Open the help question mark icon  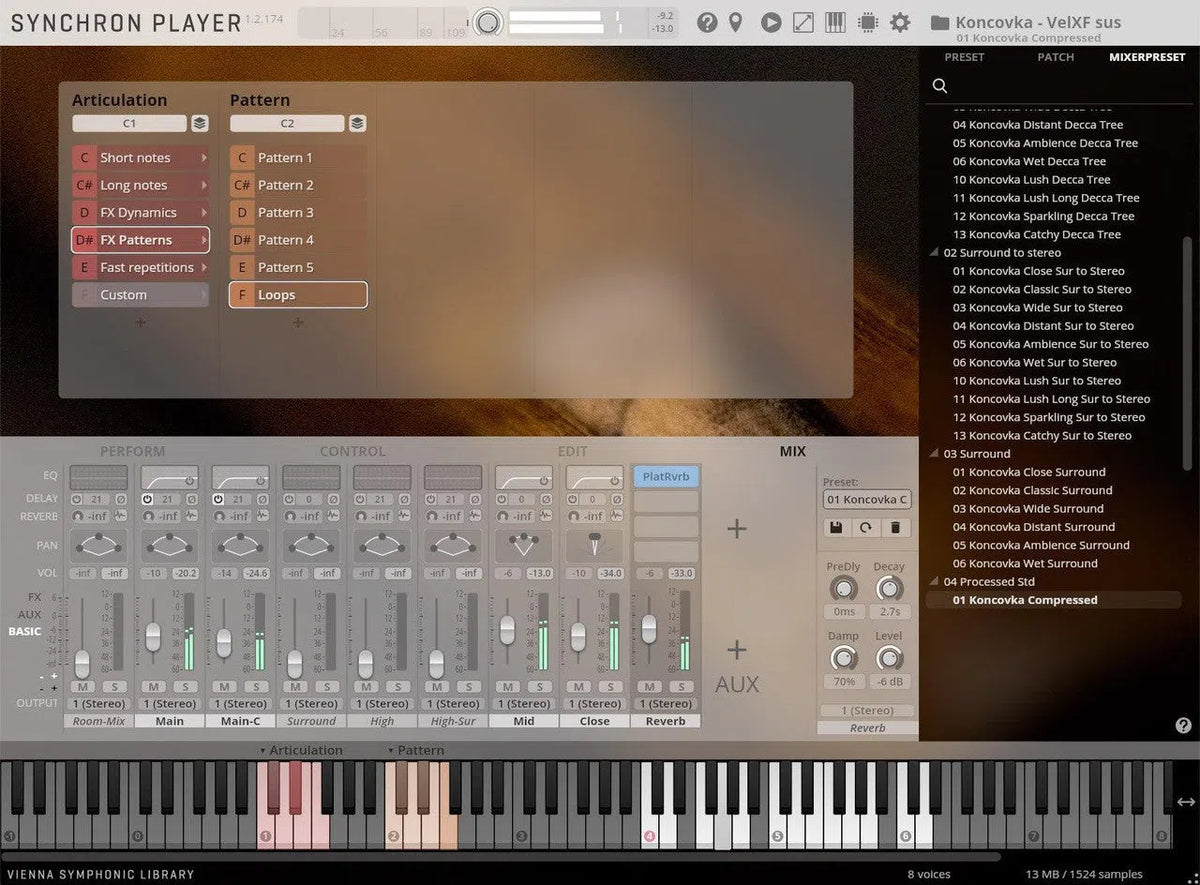707,22
